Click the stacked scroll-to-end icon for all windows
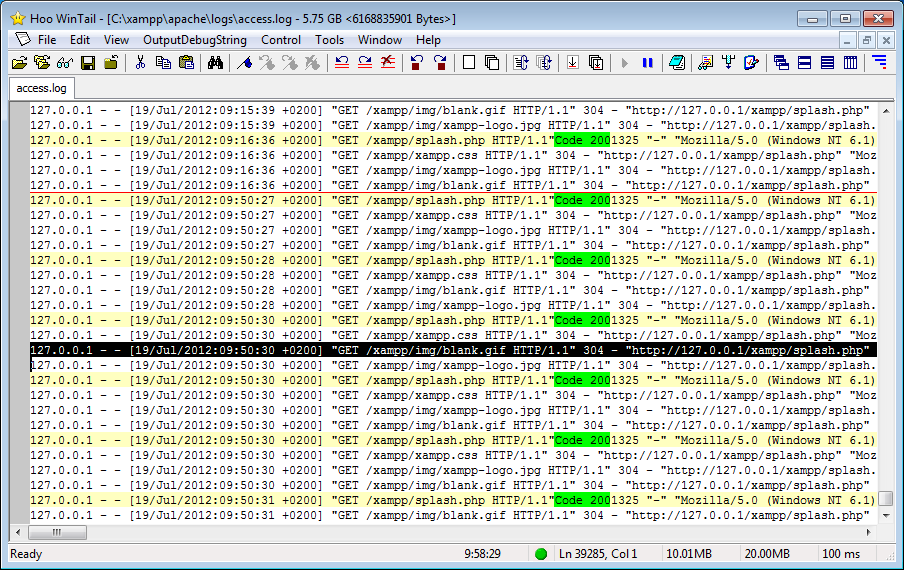The height and width of the screenshot is (570, 904). point(596,62)
